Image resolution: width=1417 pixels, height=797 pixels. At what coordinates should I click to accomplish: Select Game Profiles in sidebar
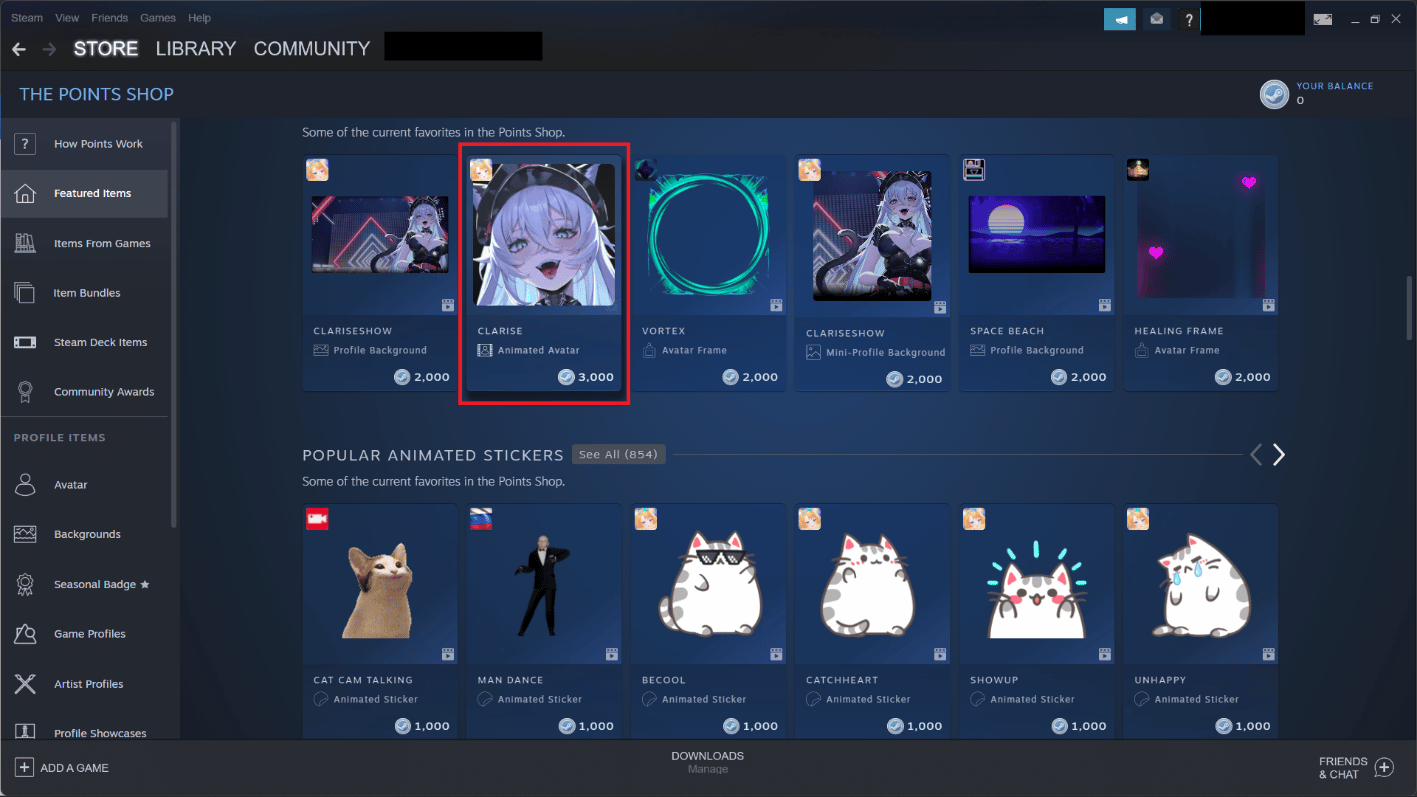point(84,634)
